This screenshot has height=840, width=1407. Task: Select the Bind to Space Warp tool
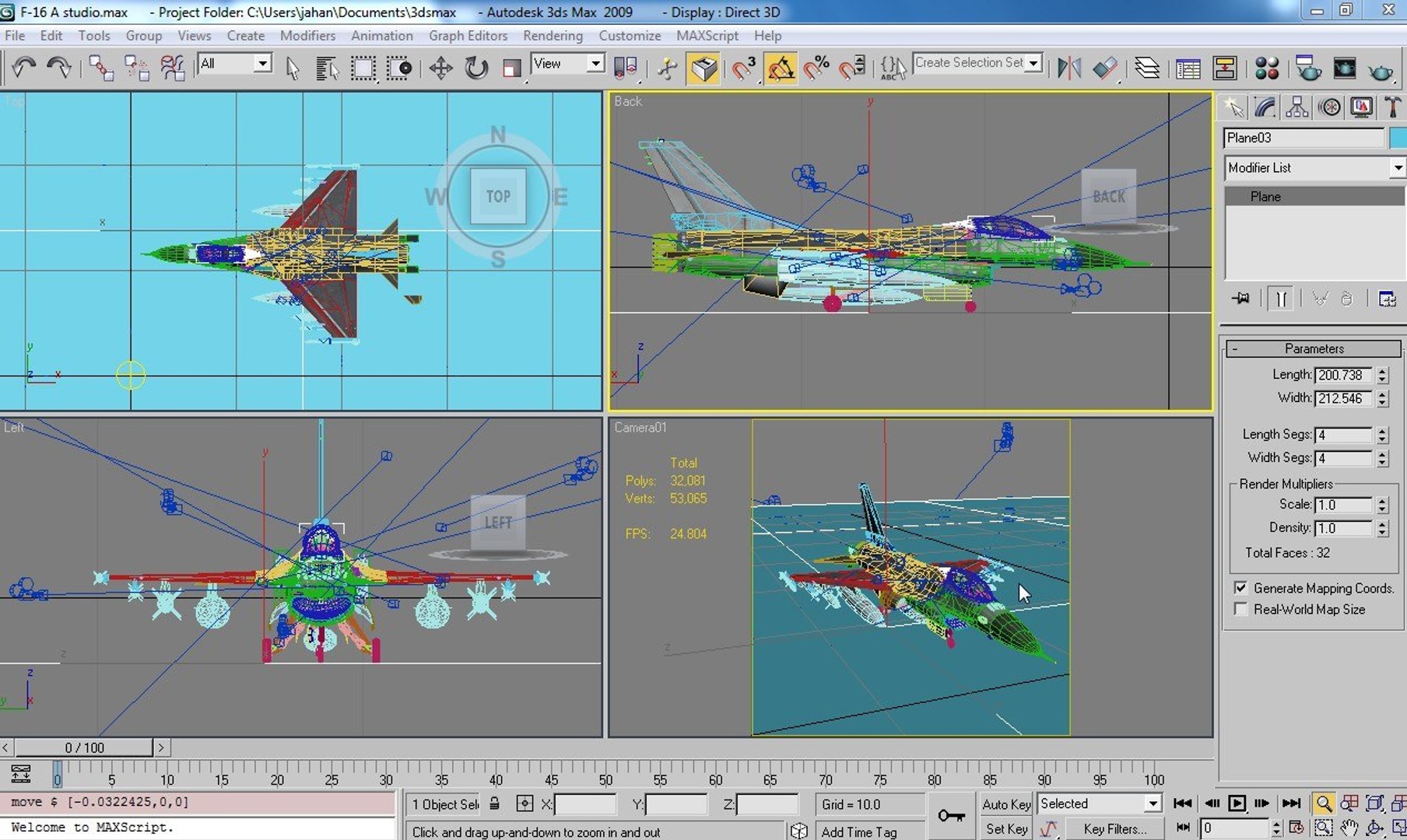tap(172, 68)
